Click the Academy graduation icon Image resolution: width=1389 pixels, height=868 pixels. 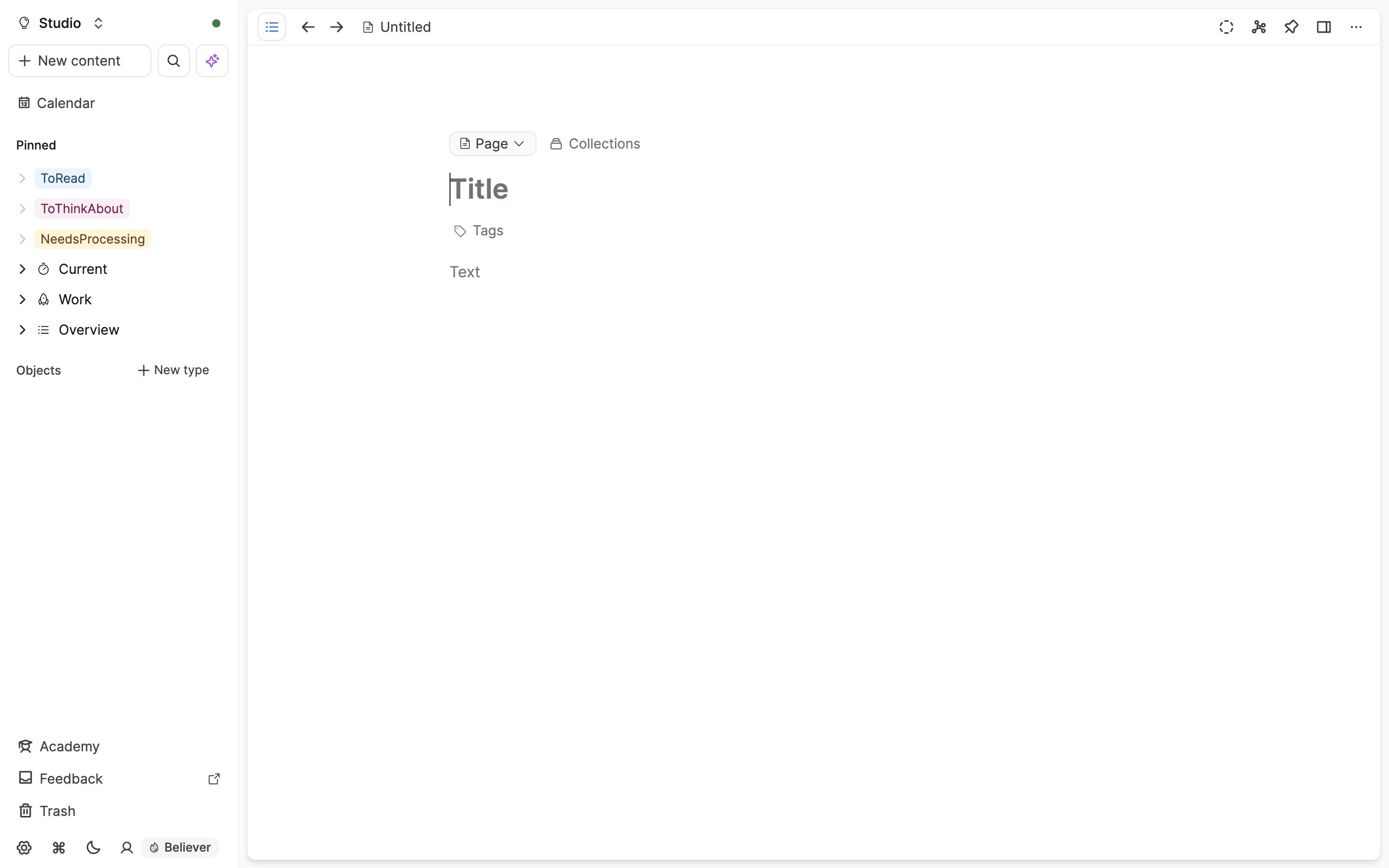25,746
